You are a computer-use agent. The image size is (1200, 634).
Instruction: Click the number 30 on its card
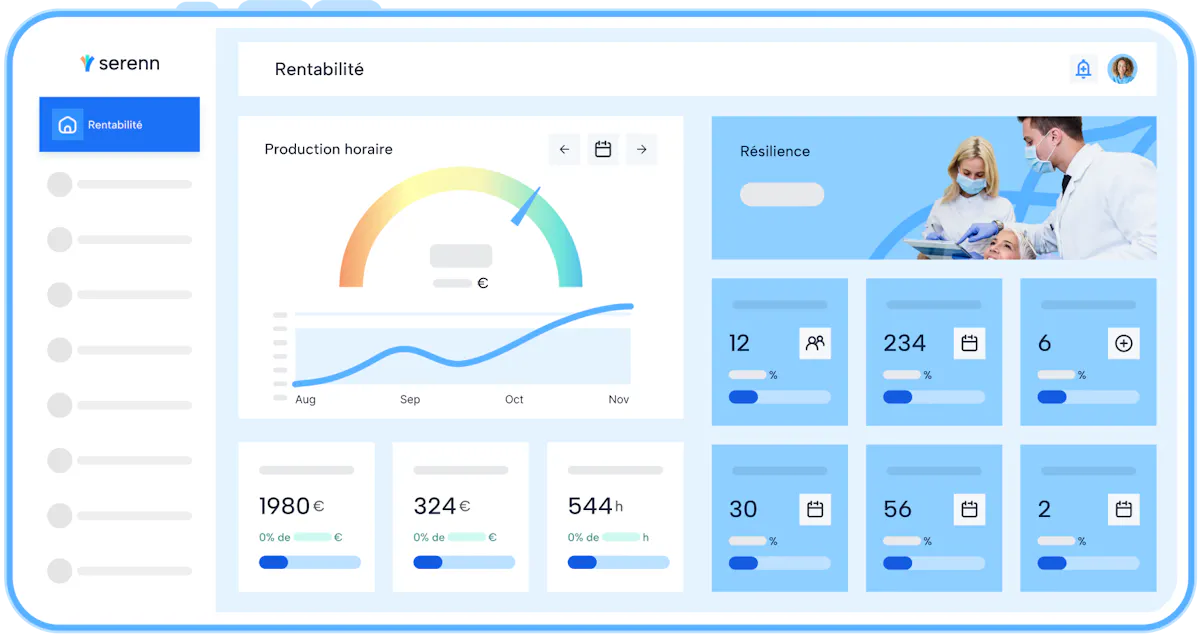click(x=743, y=509)
